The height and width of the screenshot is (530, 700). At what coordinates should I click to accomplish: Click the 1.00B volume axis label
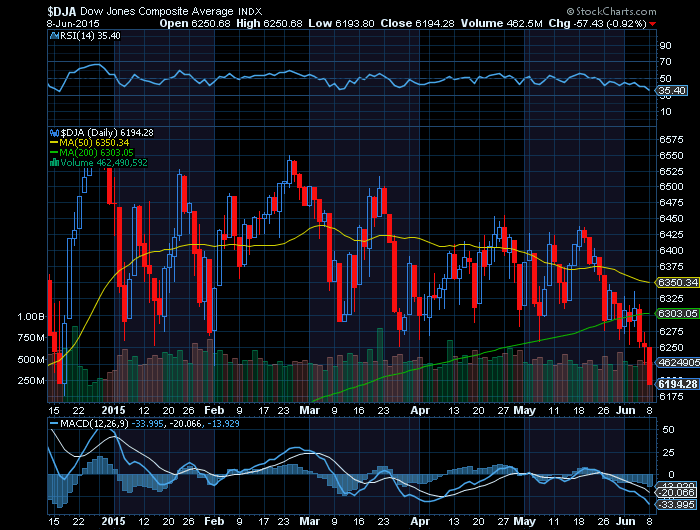[31, 317]
